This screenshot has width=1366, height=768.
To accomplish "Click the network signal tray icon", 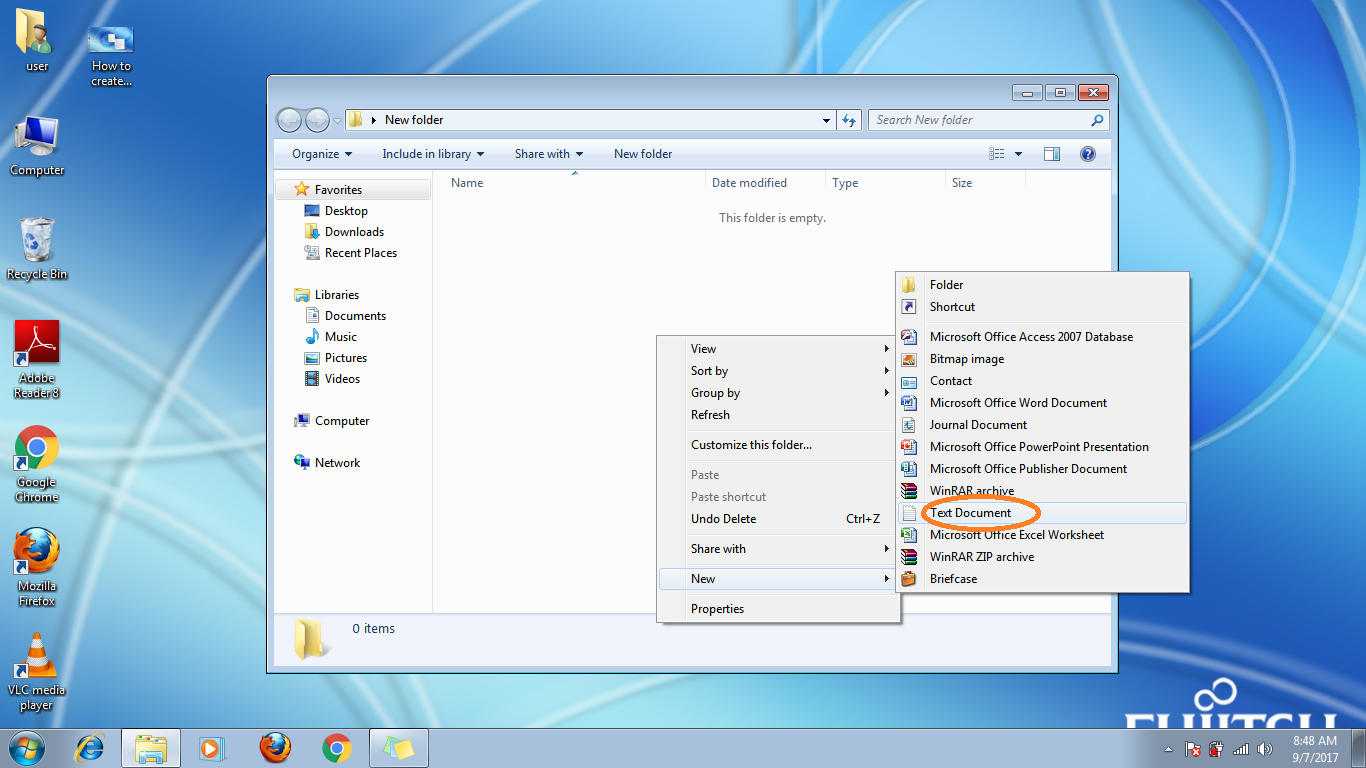I will [1241, 749].
